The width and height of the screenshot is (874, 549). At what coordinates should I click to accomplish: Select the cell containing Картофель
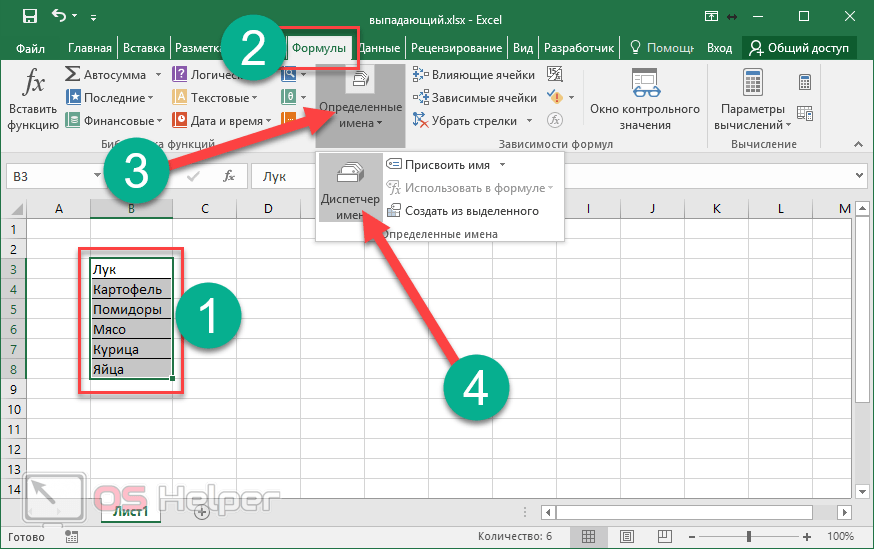point(130,290)
